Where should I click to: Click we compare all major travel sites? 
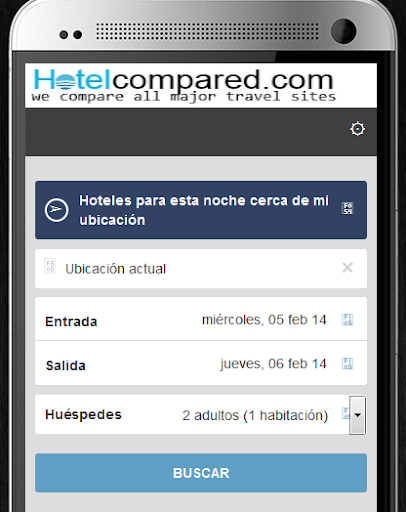[183, 97]
